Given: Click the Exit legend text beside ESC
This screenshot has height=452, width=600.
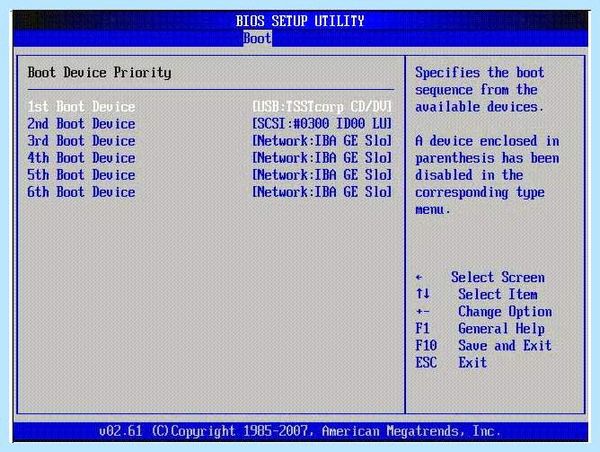Looking at the screenshot, I should click(x=473, y=362).
